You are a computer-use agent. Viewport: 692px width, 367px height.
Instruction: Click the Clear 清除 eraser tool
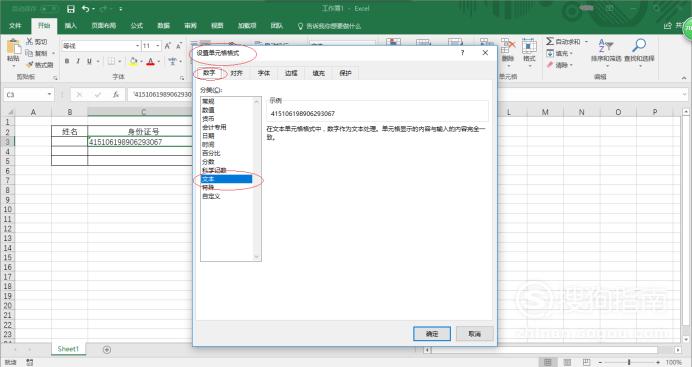pyautogui.click(x=559, y=65)
